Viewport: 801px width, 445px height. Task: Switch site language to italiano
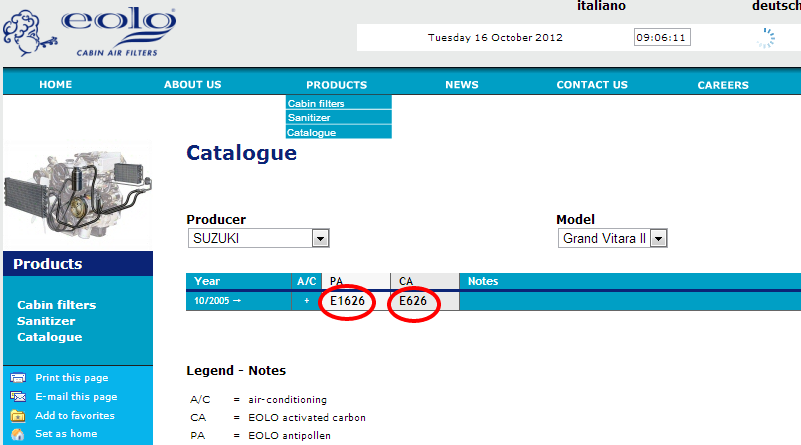(601, 6)
